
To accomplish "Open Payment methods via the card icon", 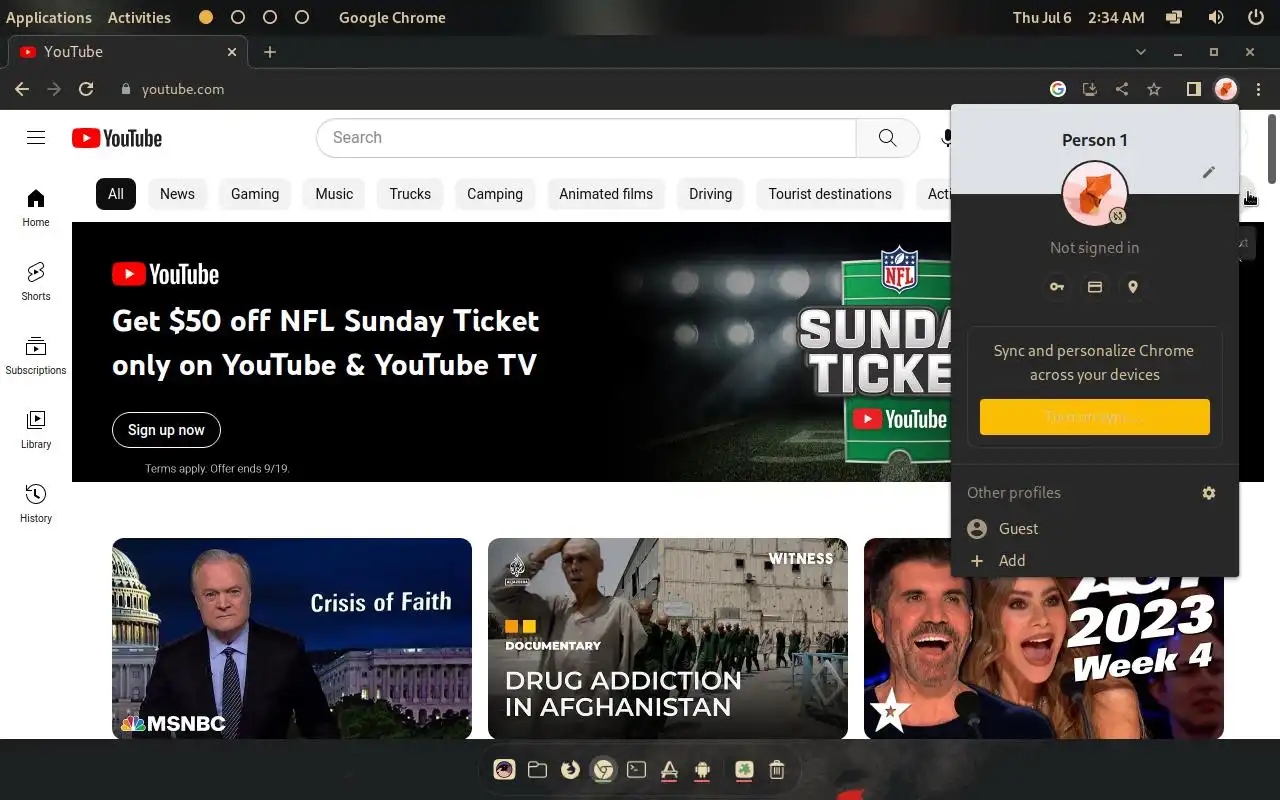I will pos(1095,287).
